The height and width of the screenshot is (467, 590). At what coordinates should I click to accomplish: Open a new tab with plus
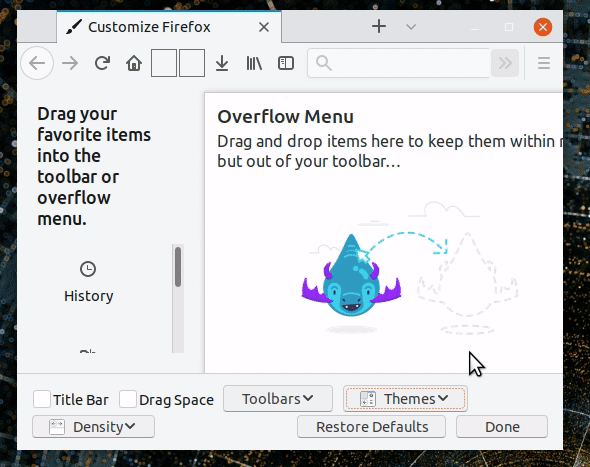(x=379, y=26)
